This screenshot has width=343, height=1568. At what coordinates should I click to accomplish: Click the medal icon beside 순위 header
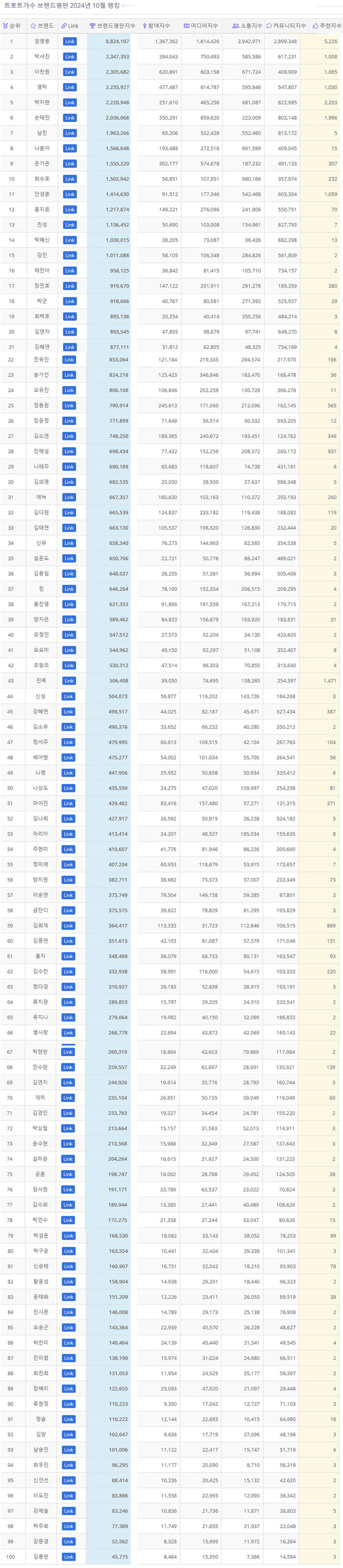pos(5,25)
